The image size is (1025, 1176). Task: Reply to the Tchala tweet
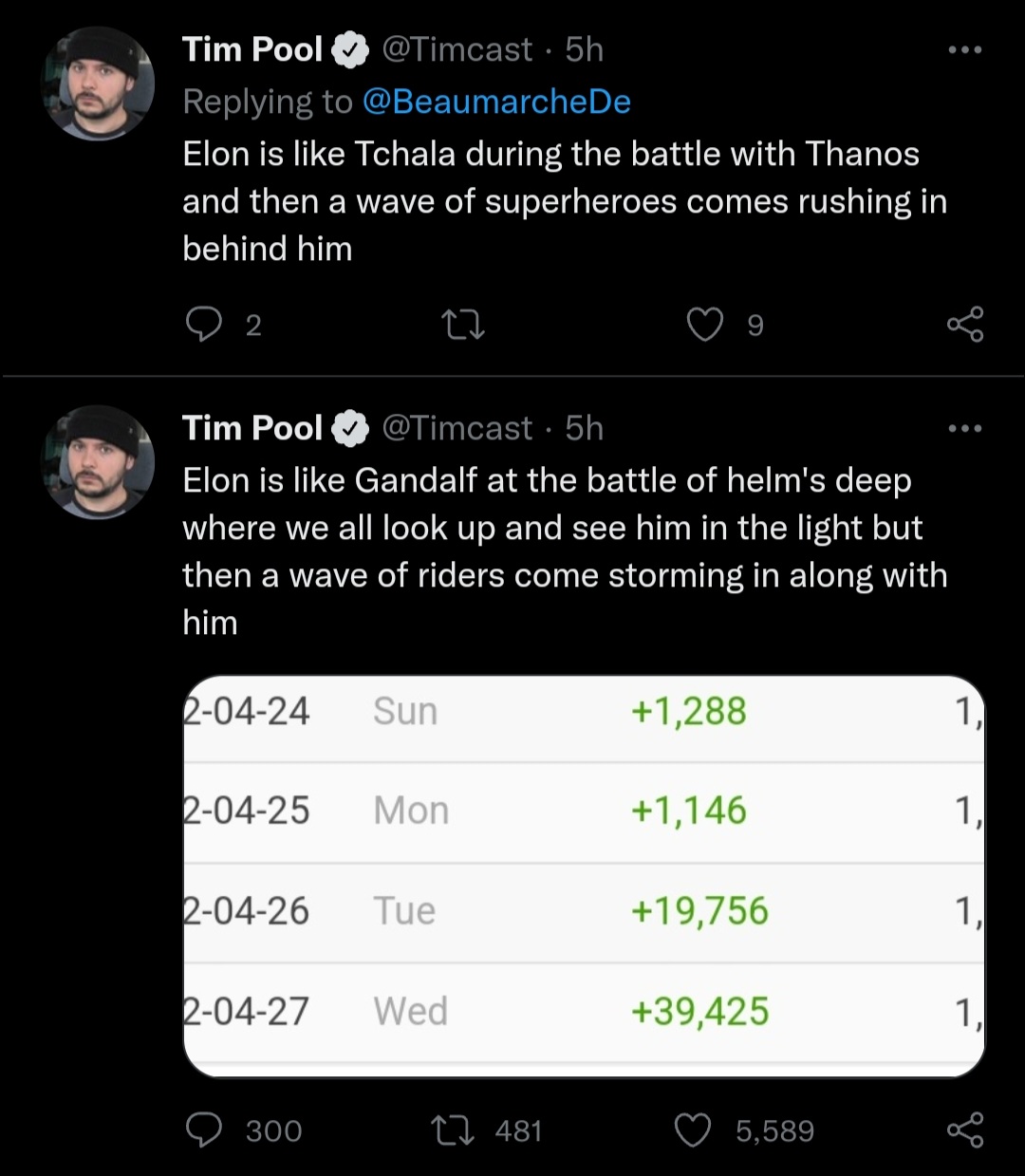click(203, 325)
